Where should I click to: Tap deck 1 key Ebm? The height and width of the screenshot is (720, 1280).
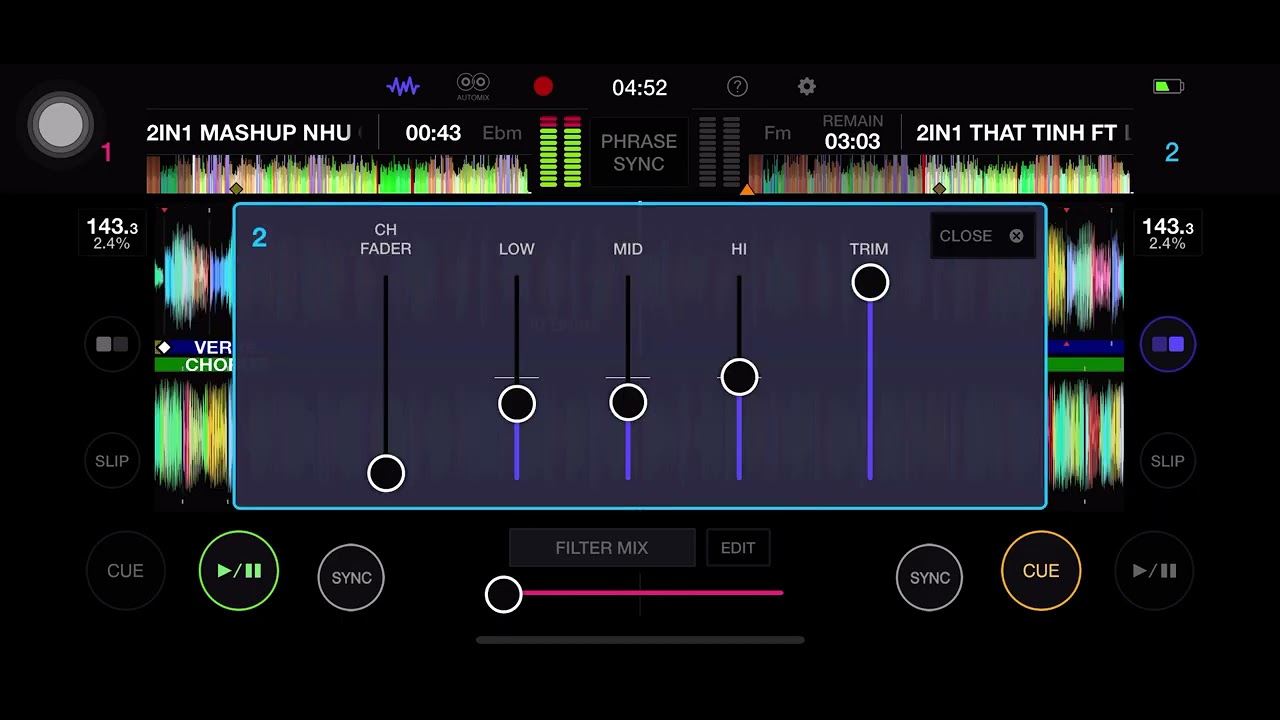[x=502, y=133]
